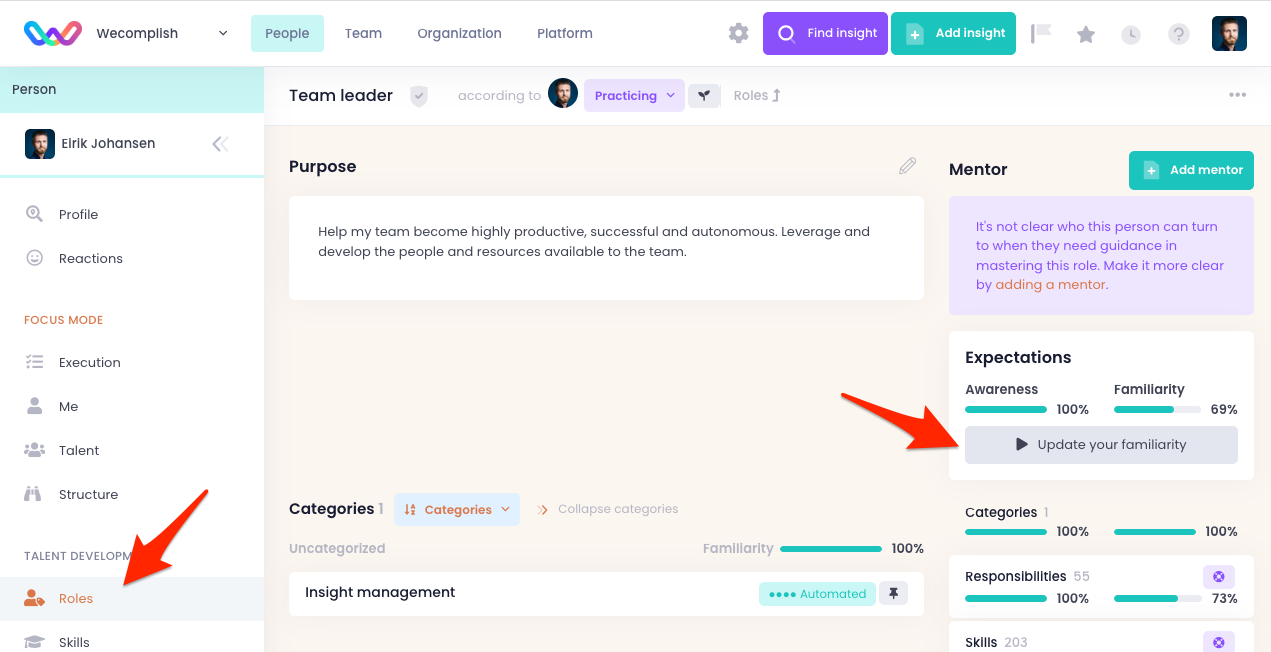The height and width of the screenshot is (652, 1271).
Task: Switch to the Organization tab
Action: point(459,33)
